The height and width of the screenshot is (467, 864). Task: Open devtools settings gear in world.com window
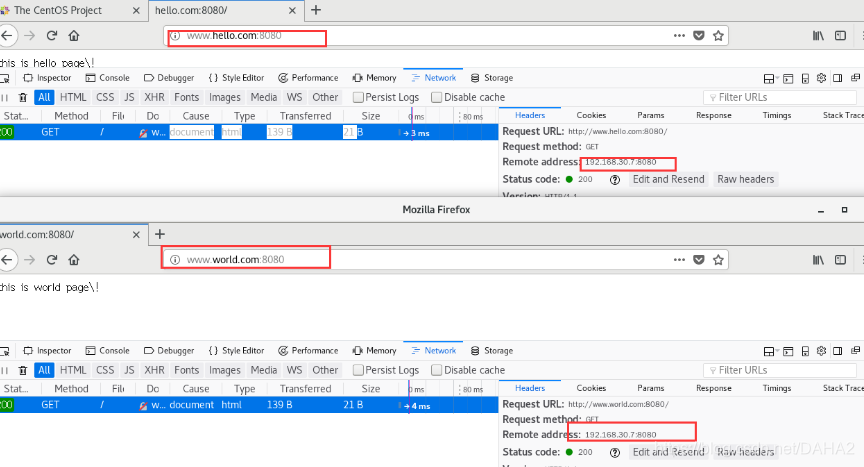[x=821, y=351]
